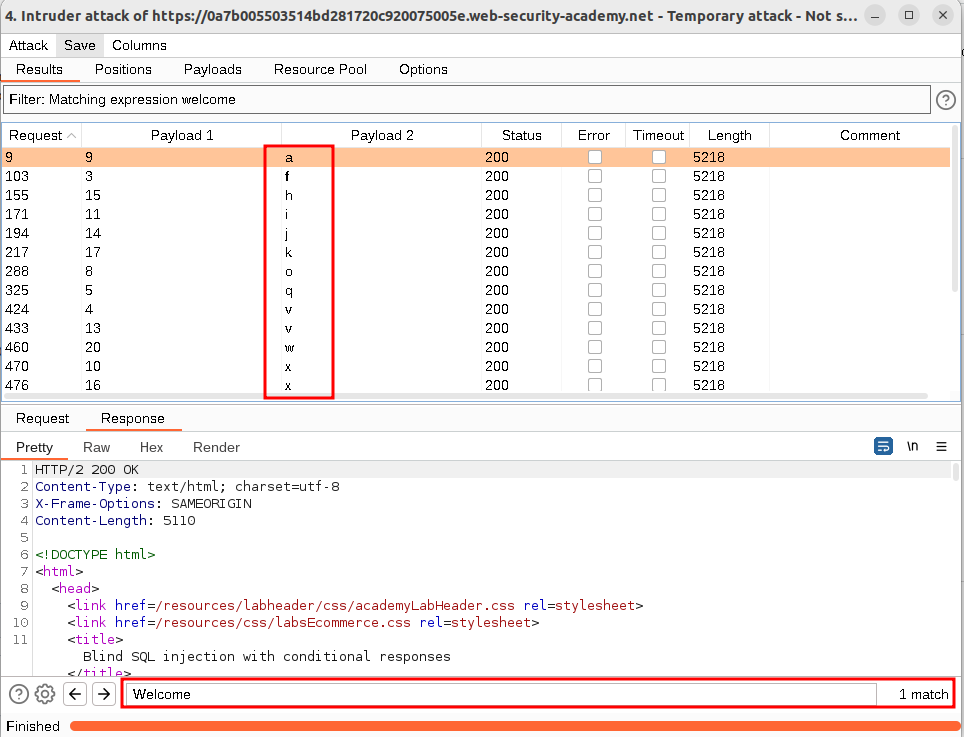This screenshot has height=737, width=964.
Task: Sort results by Length column
Action: (x=730, y=136)
